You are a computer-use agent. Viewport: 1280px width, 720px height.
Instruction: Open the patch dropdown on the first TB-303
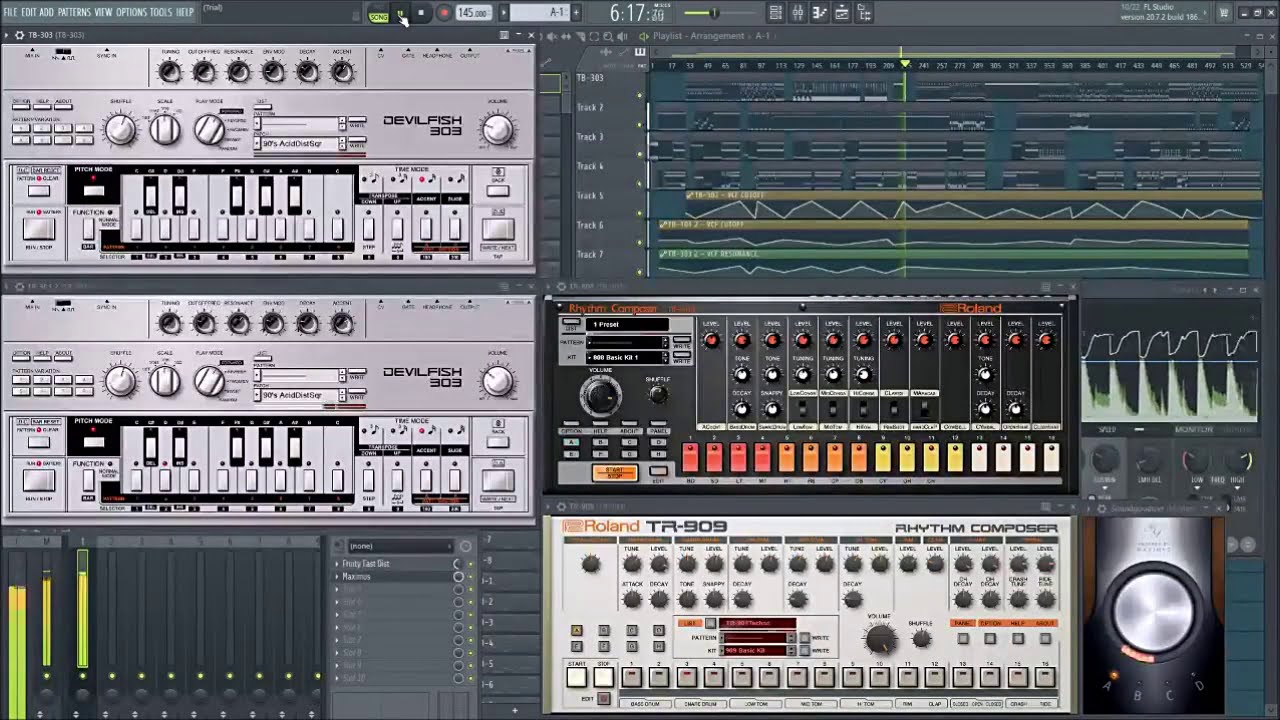coord(299,144)
